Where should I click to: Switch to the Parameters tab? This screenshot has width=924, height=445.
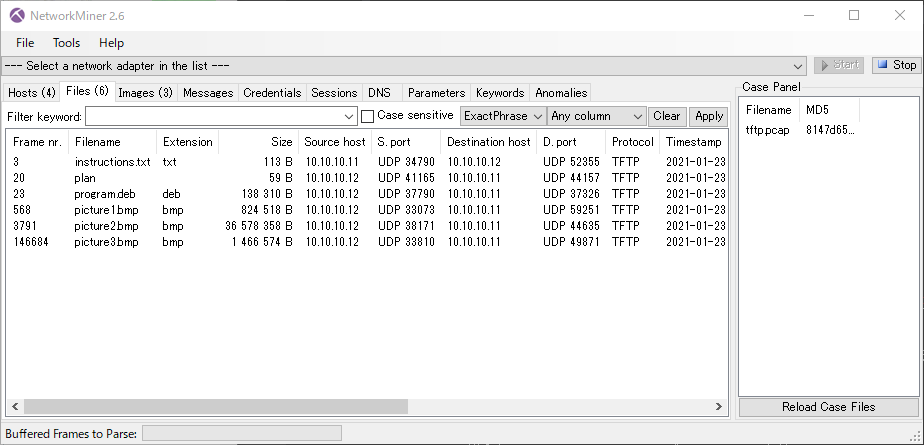pyautogui.click(x=437, y=93)
